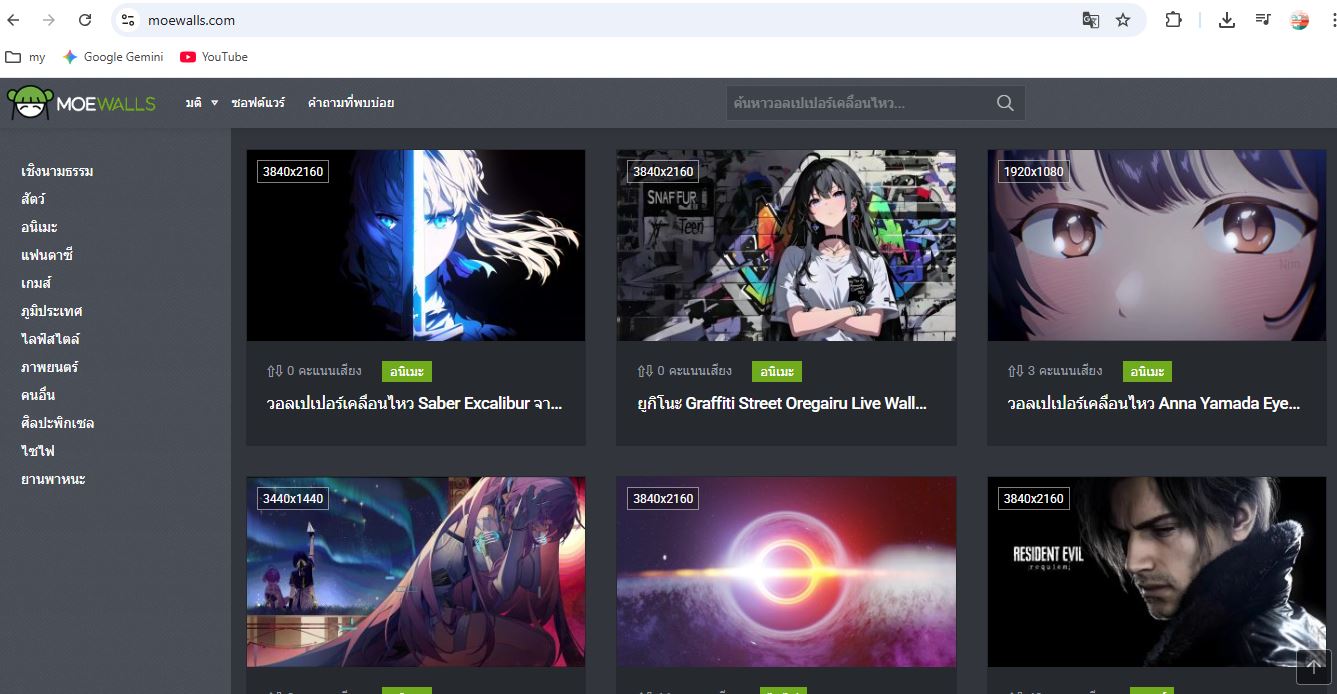Viewport: 1337px width, 694px height.
Task: Open the 3440x1440 aurora anime wallpaper thumbnail
Action: pyautogui.click(x=416, y=572)
